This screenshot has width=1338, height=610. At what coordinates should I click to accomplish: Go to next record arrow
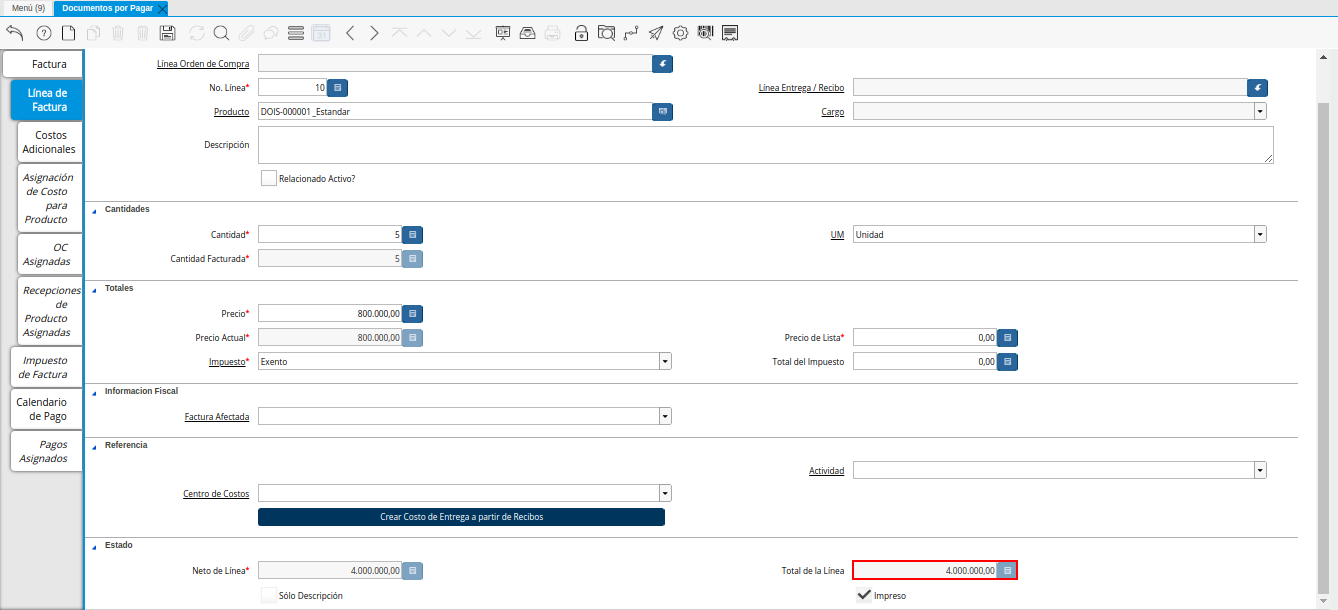pos(374,33)
